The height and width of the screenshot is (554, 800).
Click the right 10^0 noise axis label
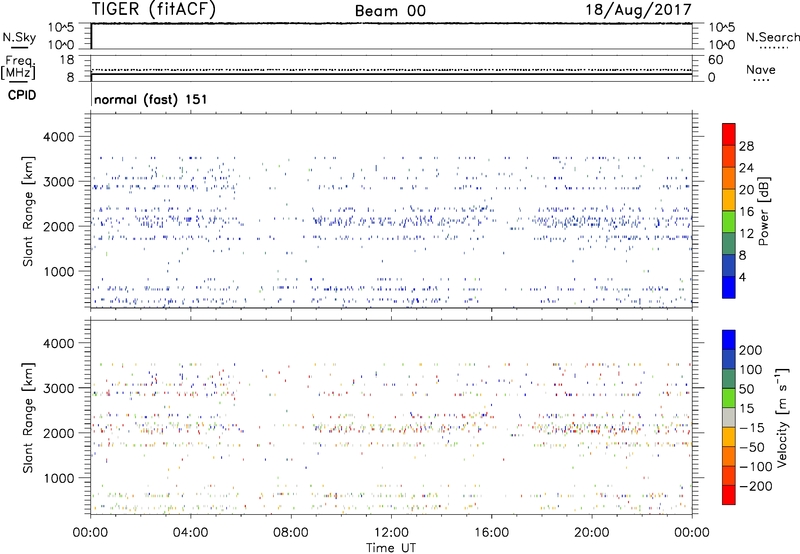[721, 45]
